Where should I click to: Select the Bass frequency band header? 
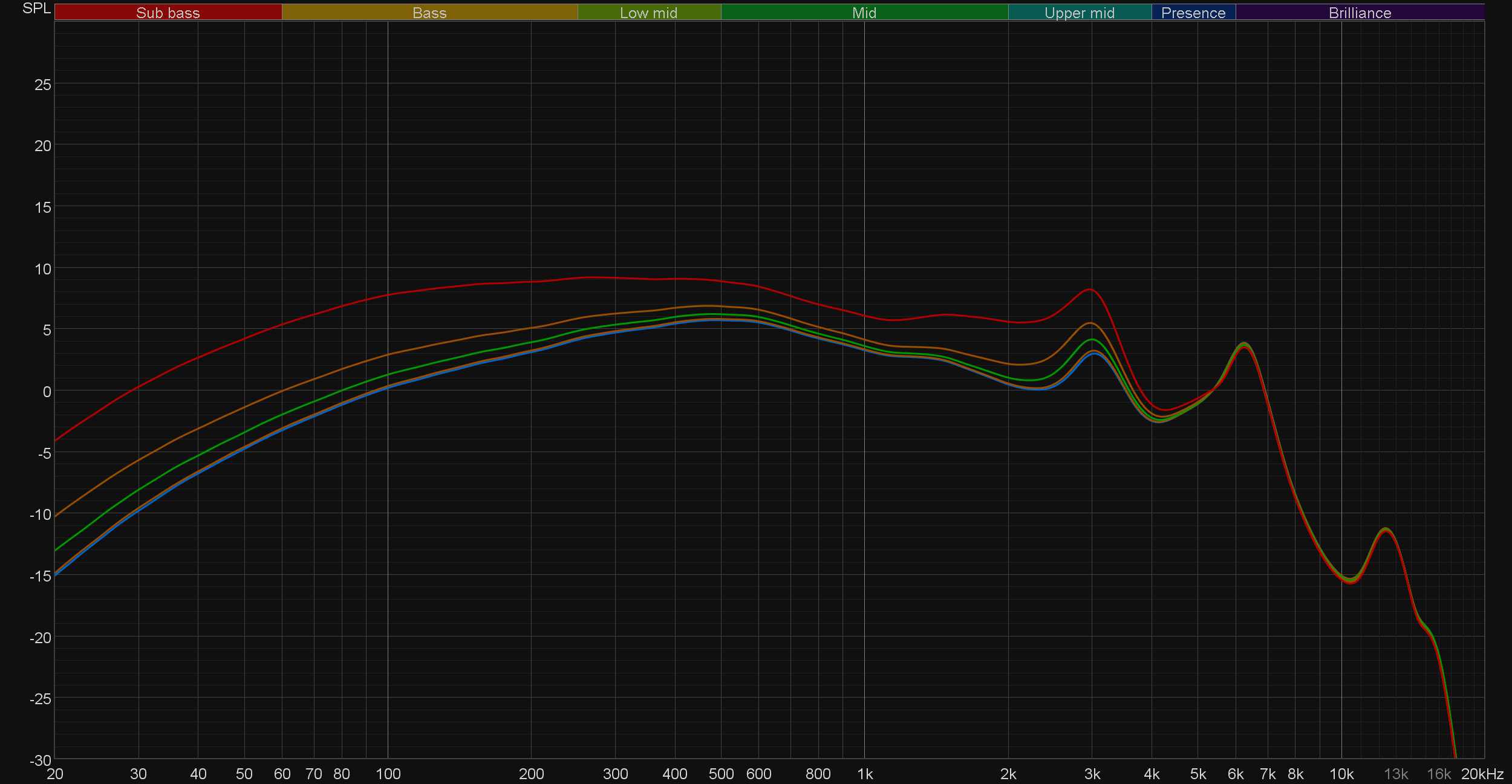coord(429,13)
